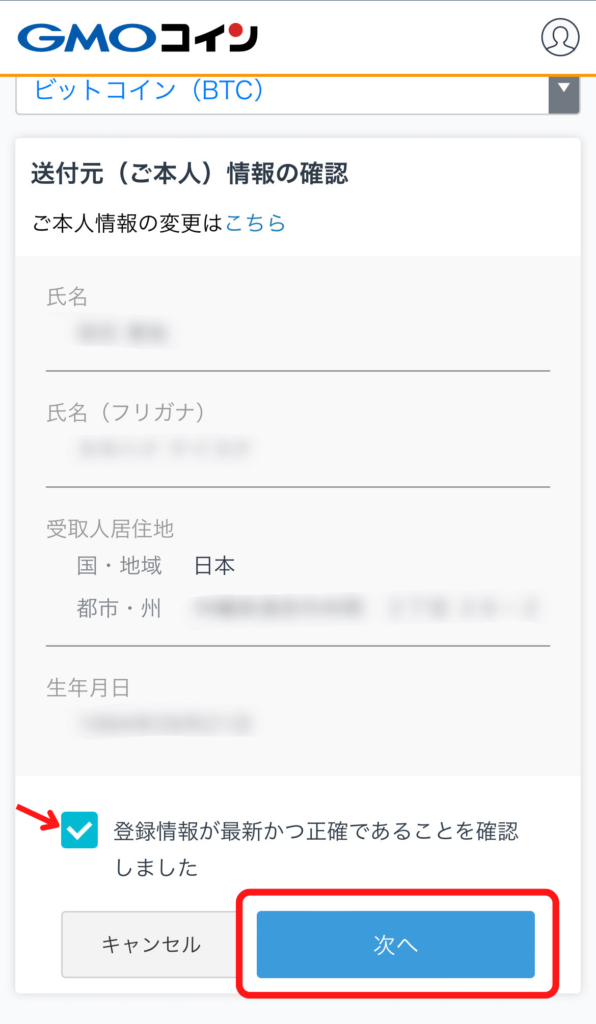Proceed with the 次へ button
Screen dimensions: 596x1024
396,944
